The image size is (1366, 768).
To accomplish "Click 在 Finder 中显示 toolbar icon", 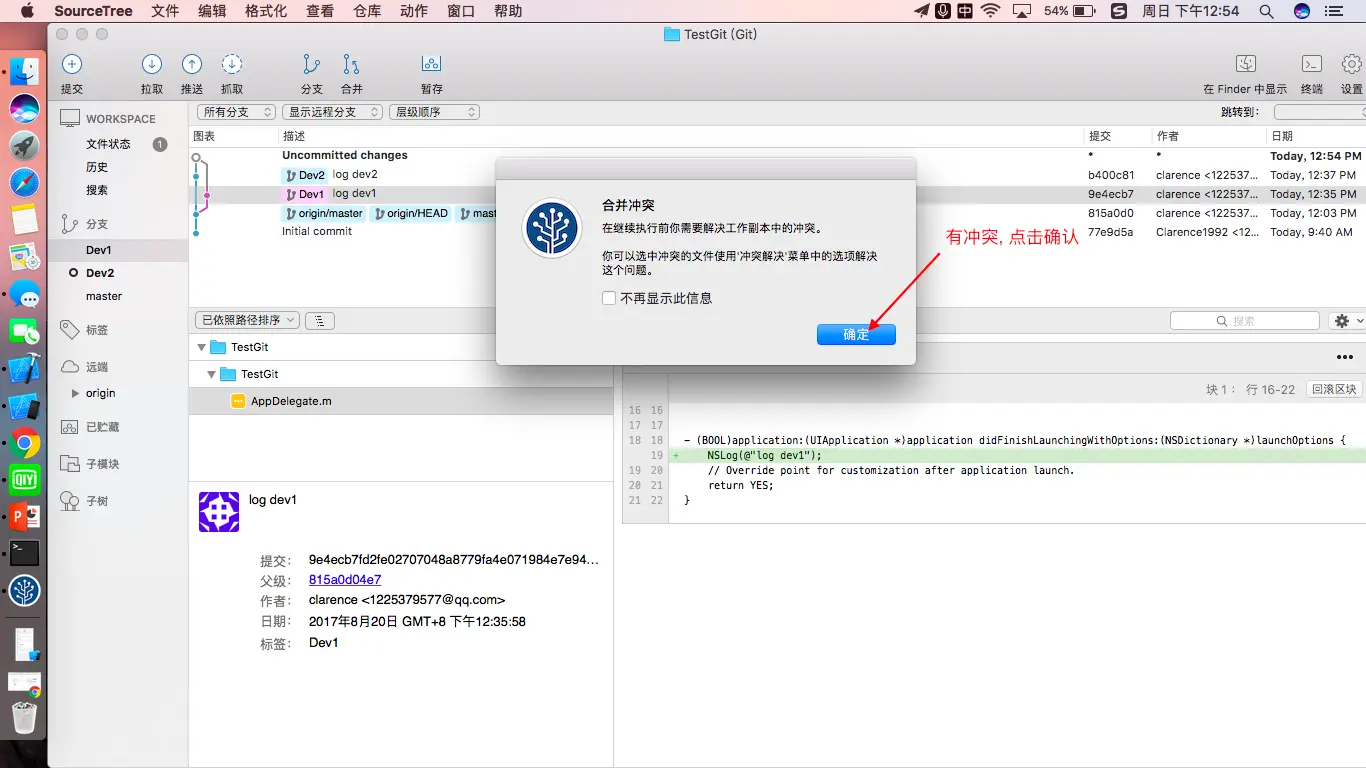I will pos(1245,64).
